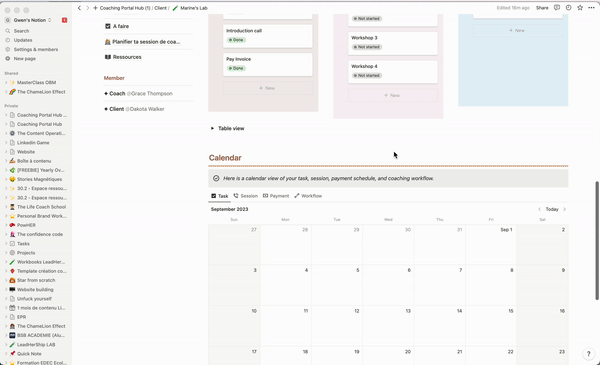Switch to the Workflow calendar tab
Image resolution: width=600 pixels, height=365 pixels.
[x=308, y=196]
